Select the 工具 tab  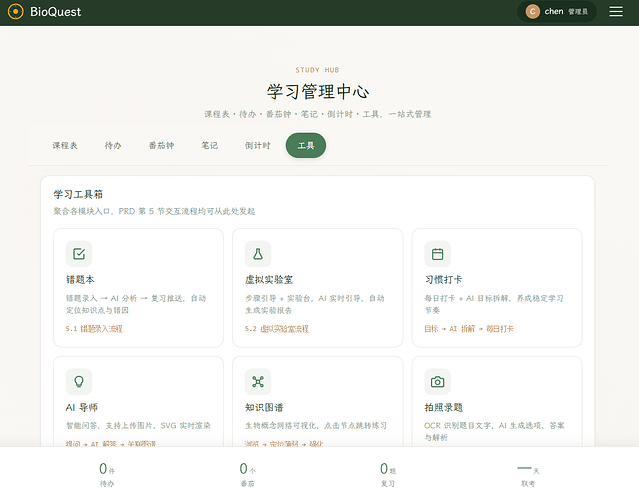(306, 146)
